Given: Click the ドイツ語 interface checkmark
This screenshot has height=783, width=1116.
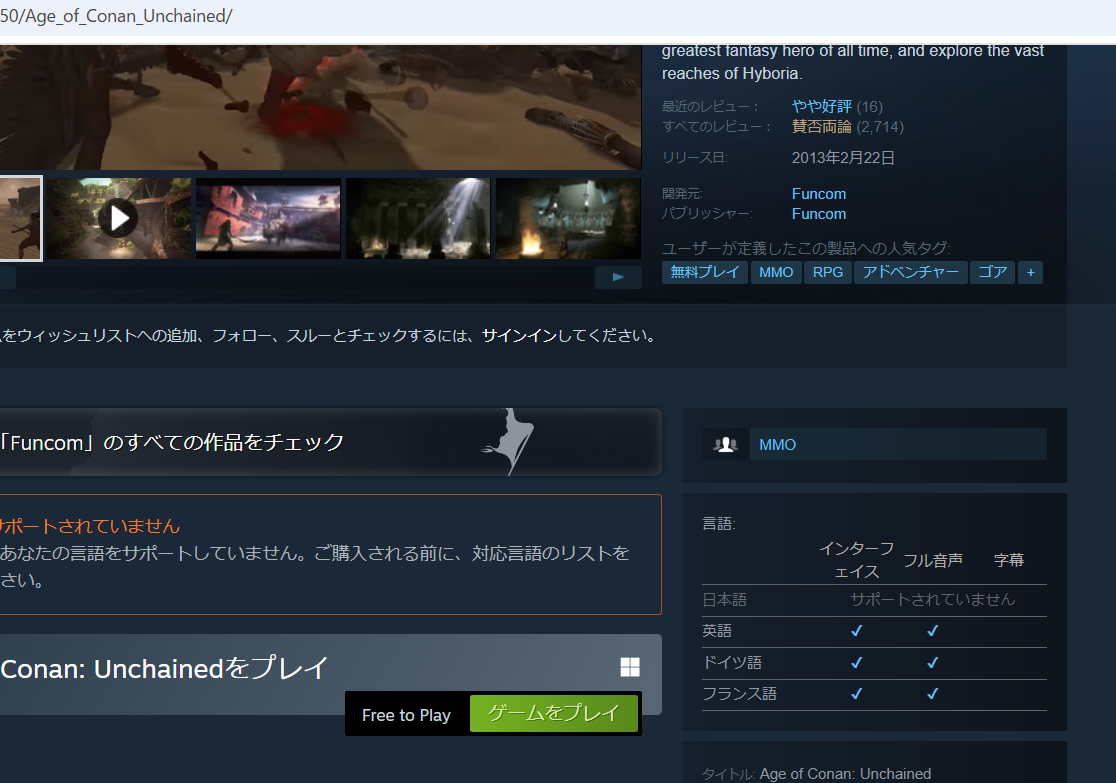Looking at the screenshot, I should pos(856,663).
